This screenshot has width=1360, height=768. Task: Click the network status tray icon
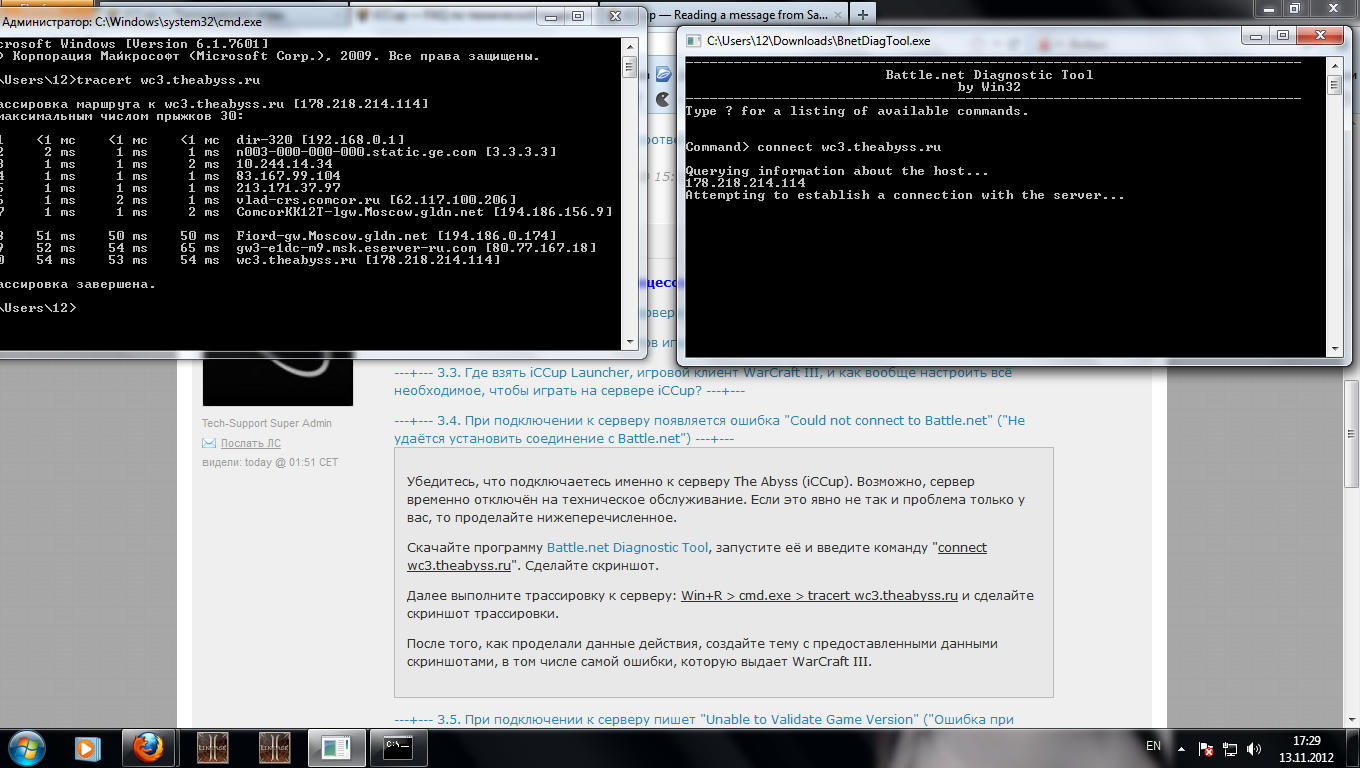pos(1230,748)
